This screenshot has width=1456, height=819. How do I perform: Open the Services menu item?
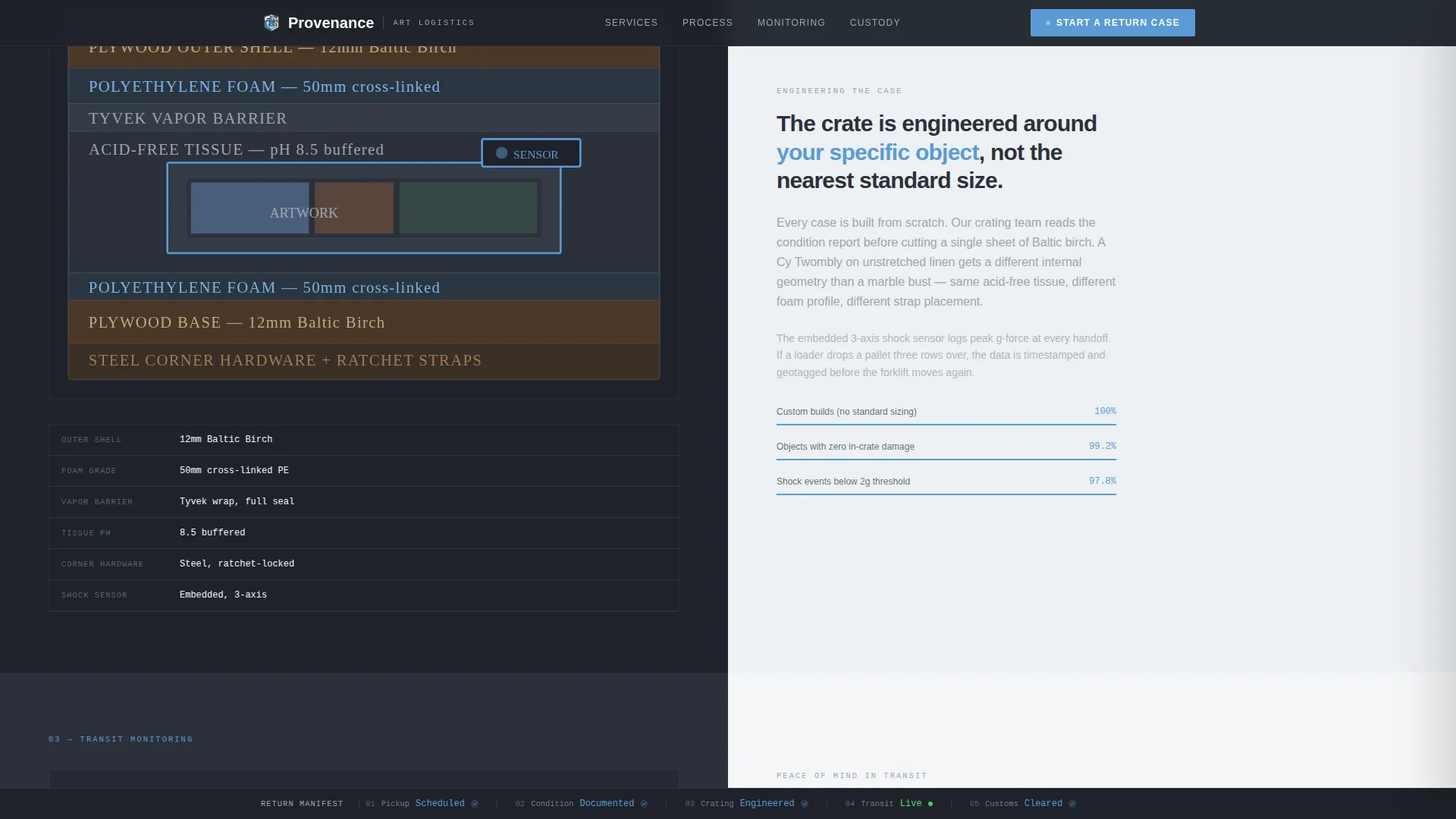coord(631,23)
